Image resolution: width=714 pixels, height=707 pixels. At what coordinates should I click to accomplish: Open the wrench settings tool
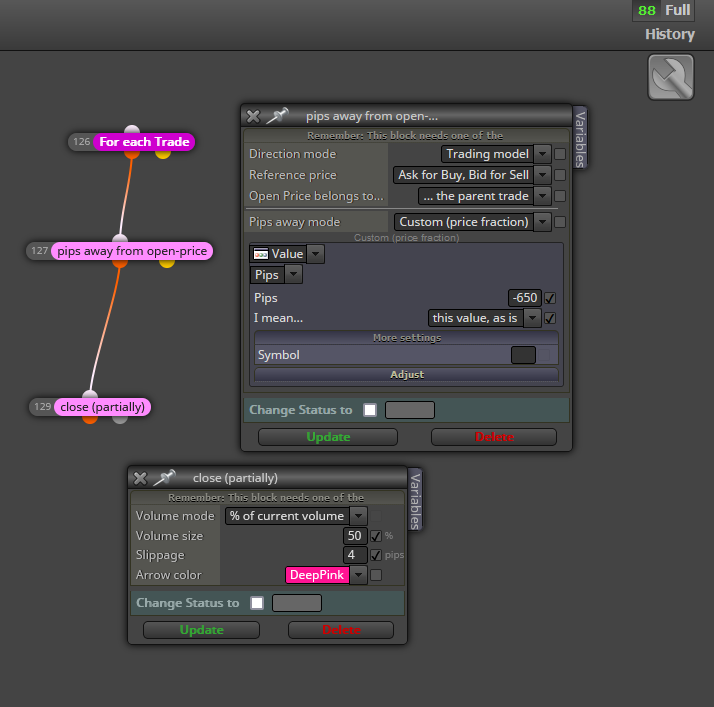point(671,77)
